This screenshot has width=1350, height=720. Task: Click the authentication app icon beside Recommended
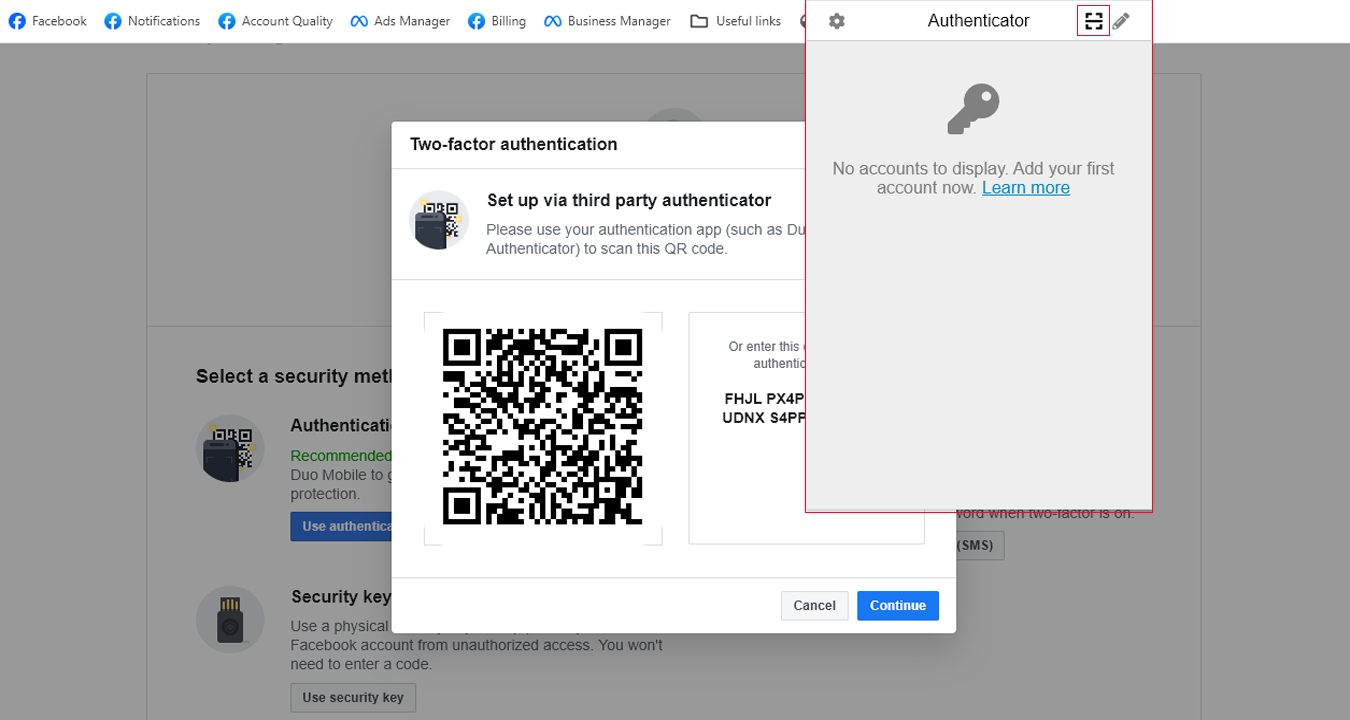click(230, 449)
